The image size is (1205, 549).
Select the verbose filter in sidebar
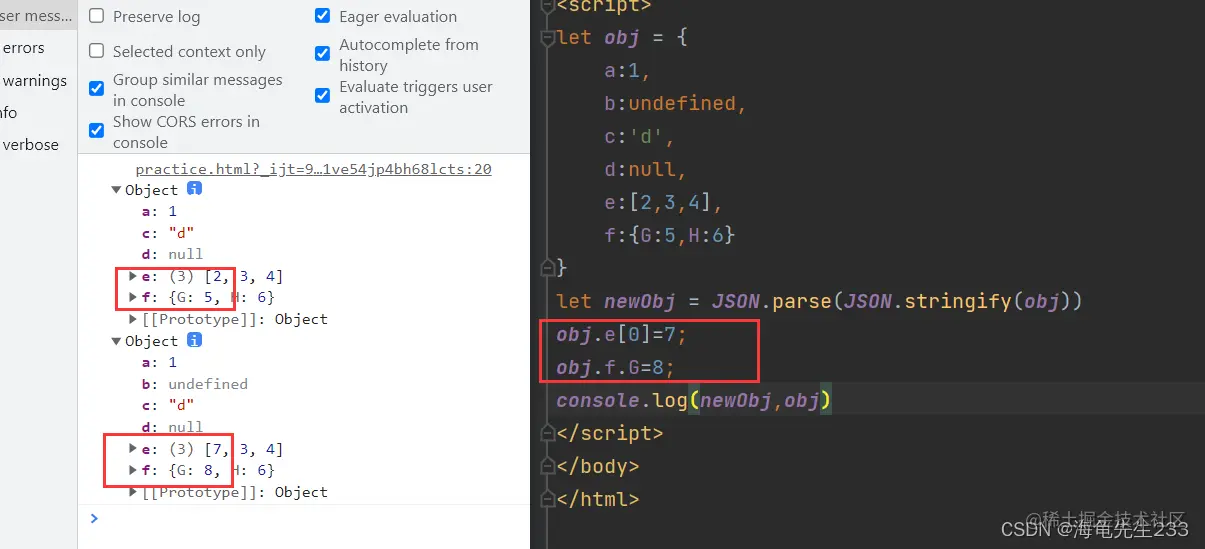pyautogui.click(x=38, y=144)
